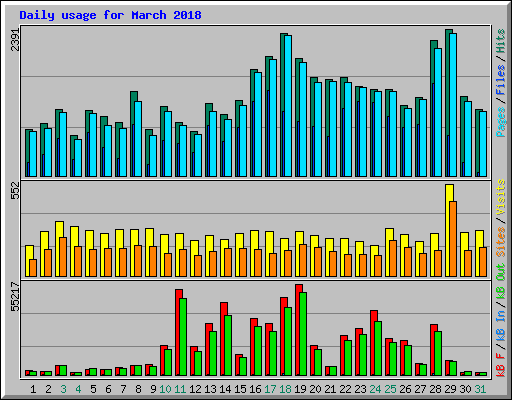Viewport: 512px width, 400px height.
Task: Click the orange sites bar for day 29
Action: (453, 239)
